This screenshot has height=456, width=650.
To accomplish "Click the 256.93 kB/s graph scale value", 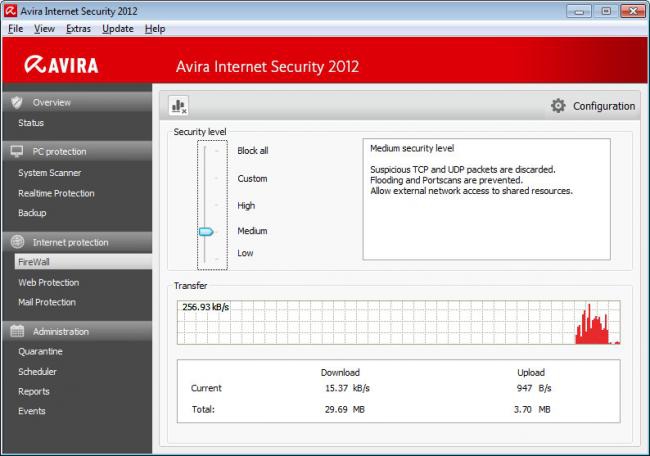I will [206, 307].
